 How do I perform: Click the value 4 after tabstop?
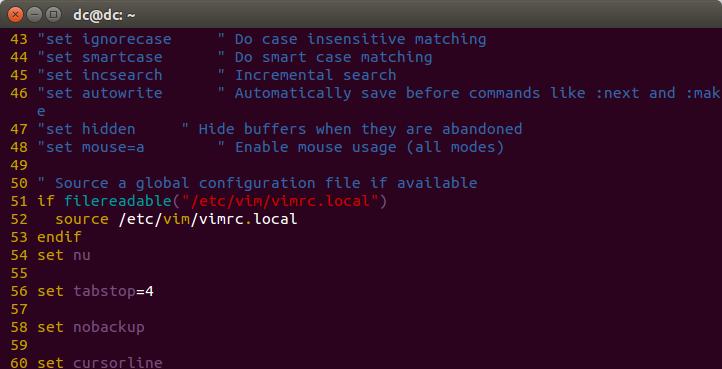149,291
